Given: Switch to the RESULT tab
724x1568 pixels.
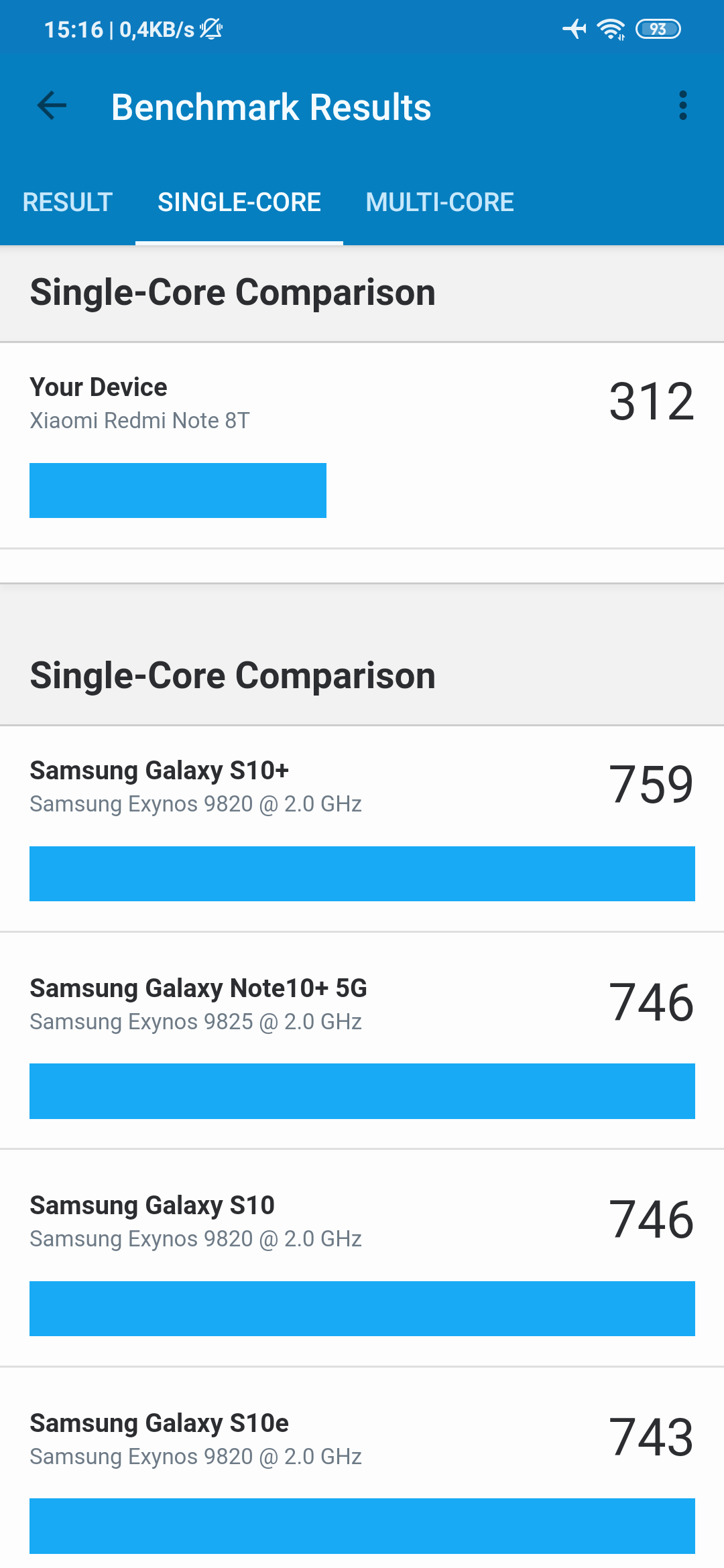Looking at the screenshot, I should pyautogui.click(x=67, y=202).
